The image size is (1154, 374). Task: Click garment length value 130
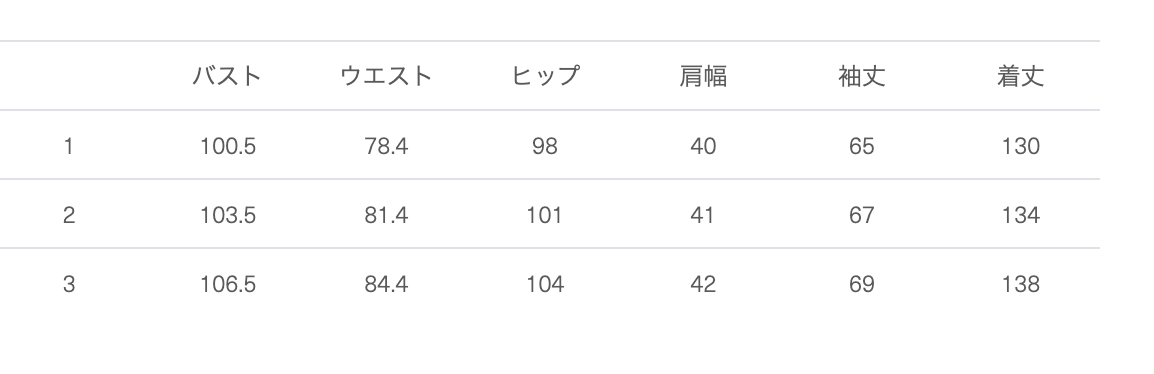click(x=1020, y=147)
